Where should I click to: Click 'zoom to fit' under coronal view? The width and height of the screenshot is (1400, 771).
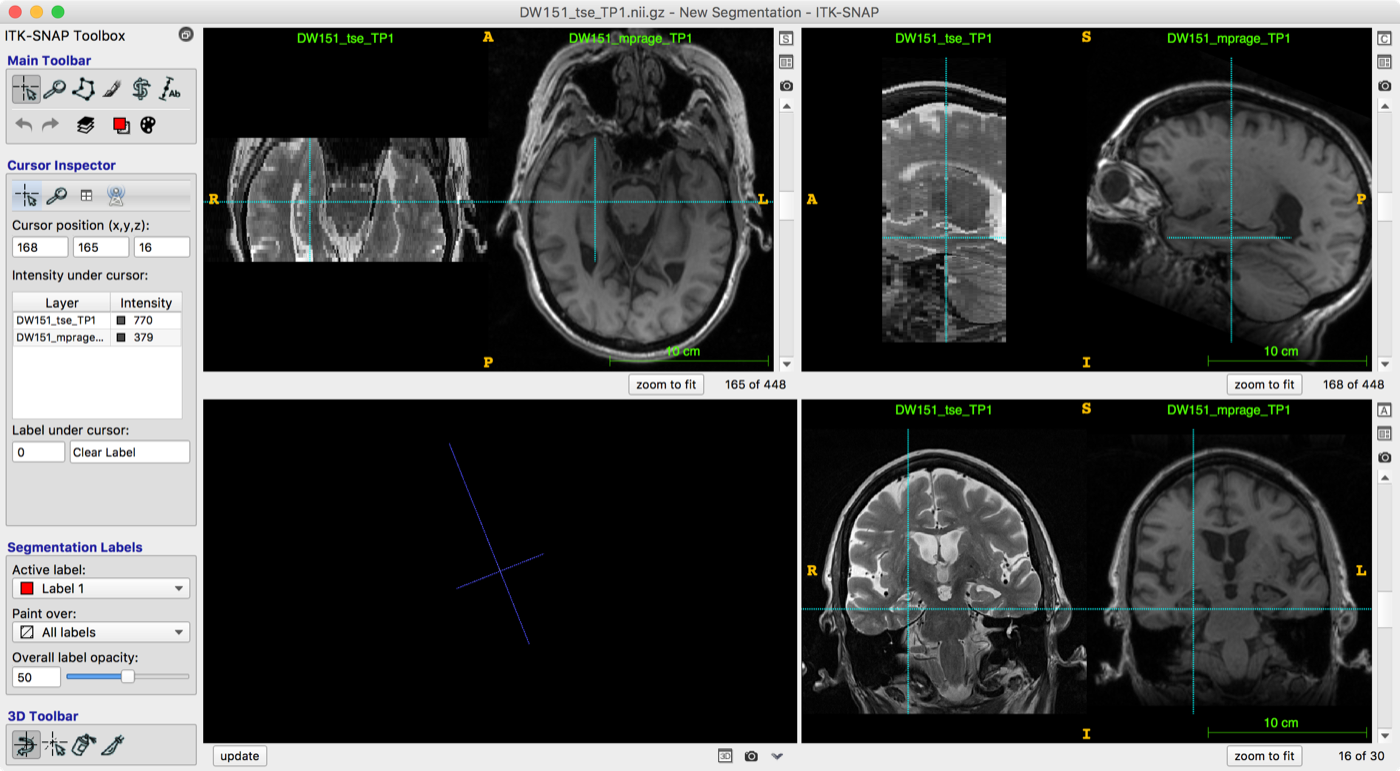tap(1264, 756)
